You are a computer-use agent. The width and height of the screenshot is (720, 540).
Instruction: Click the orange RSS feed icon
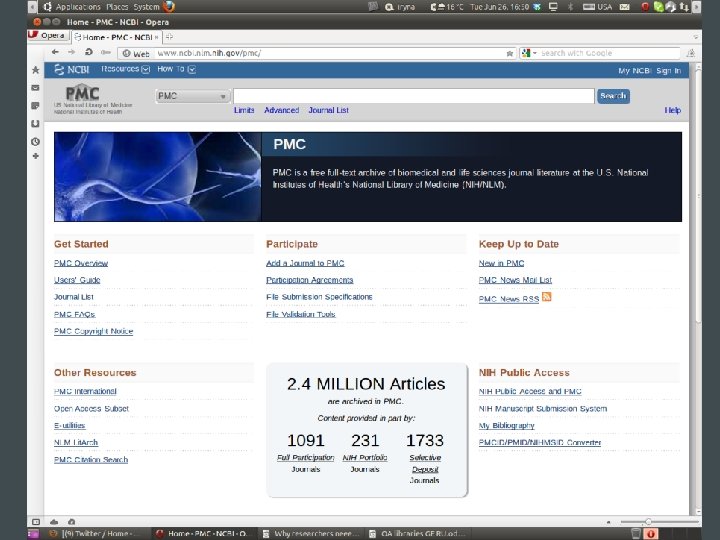(x=546, y=297)
